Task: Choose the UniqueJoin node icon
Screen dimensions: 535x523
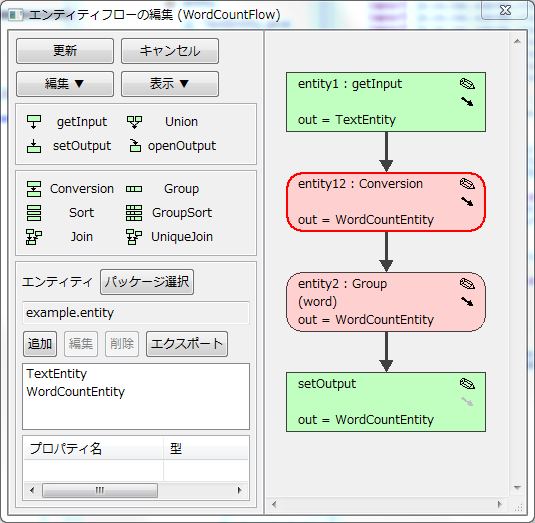Action: click(134, 237)
